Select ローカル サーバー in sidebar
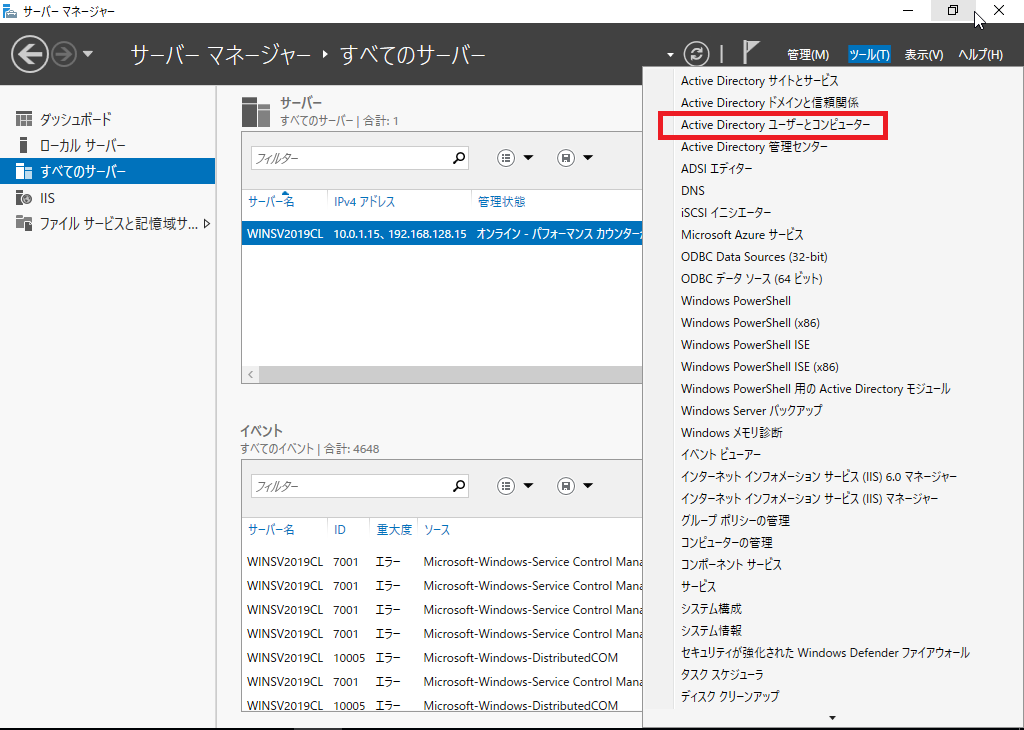Image resolution: width=1024 pixels, height=730 pixels. point(108,145)
